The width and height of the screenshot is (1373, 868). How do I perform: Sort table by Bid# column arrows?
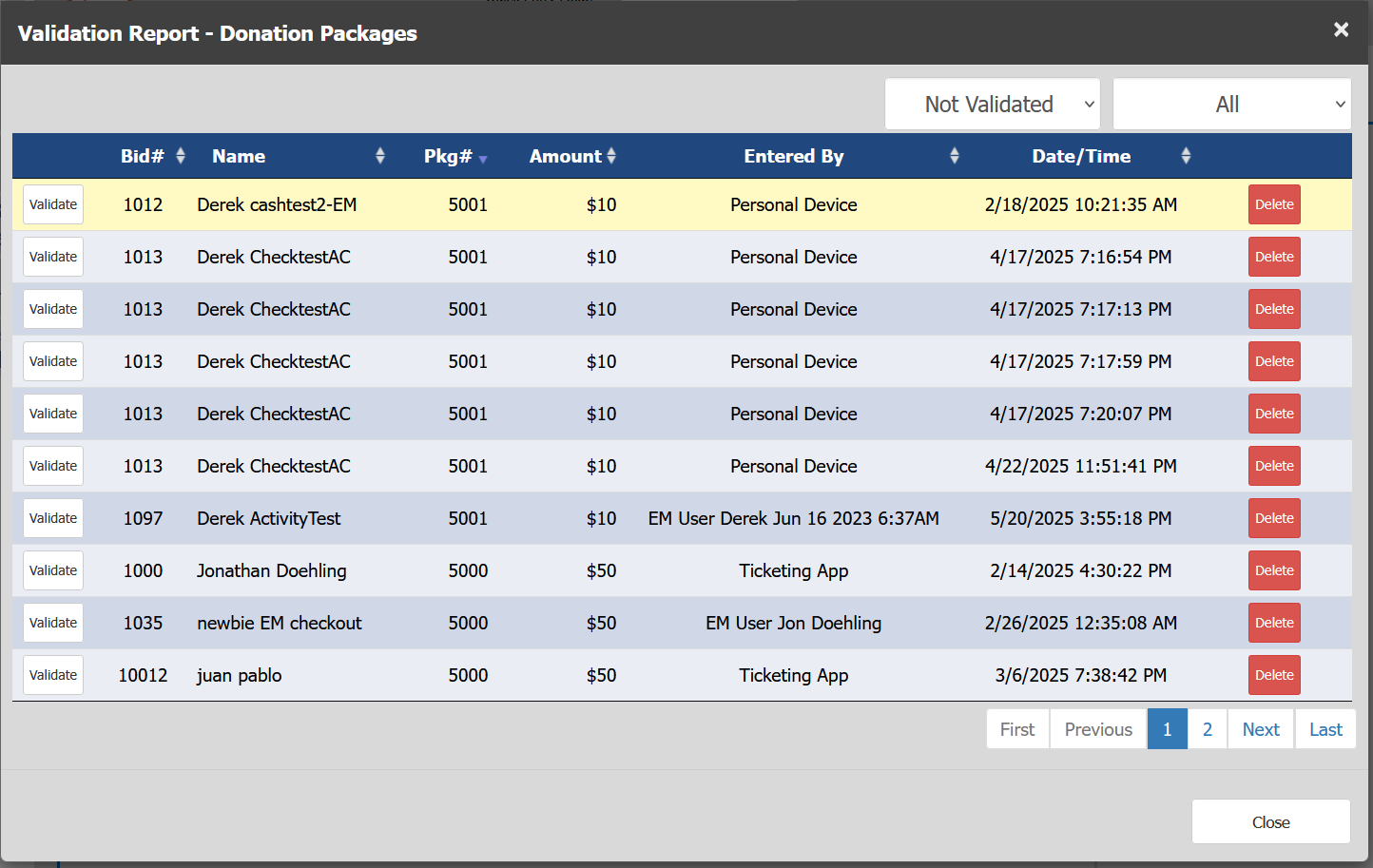(x=181, y=156)
